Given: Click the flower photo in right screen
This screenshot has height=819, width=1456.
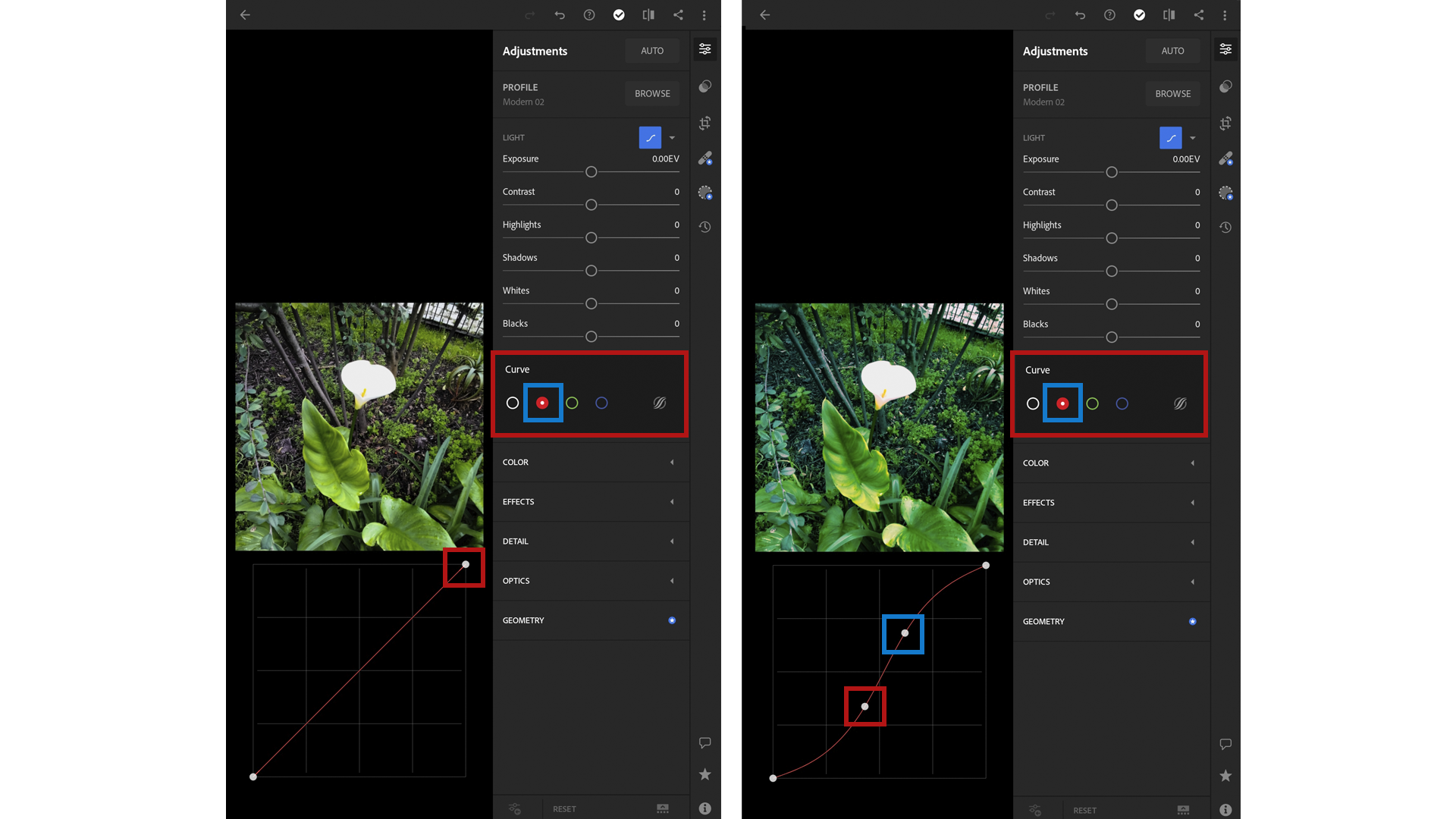Looking at the screenshot, I should pyautogui.click(x=879, y=428).
